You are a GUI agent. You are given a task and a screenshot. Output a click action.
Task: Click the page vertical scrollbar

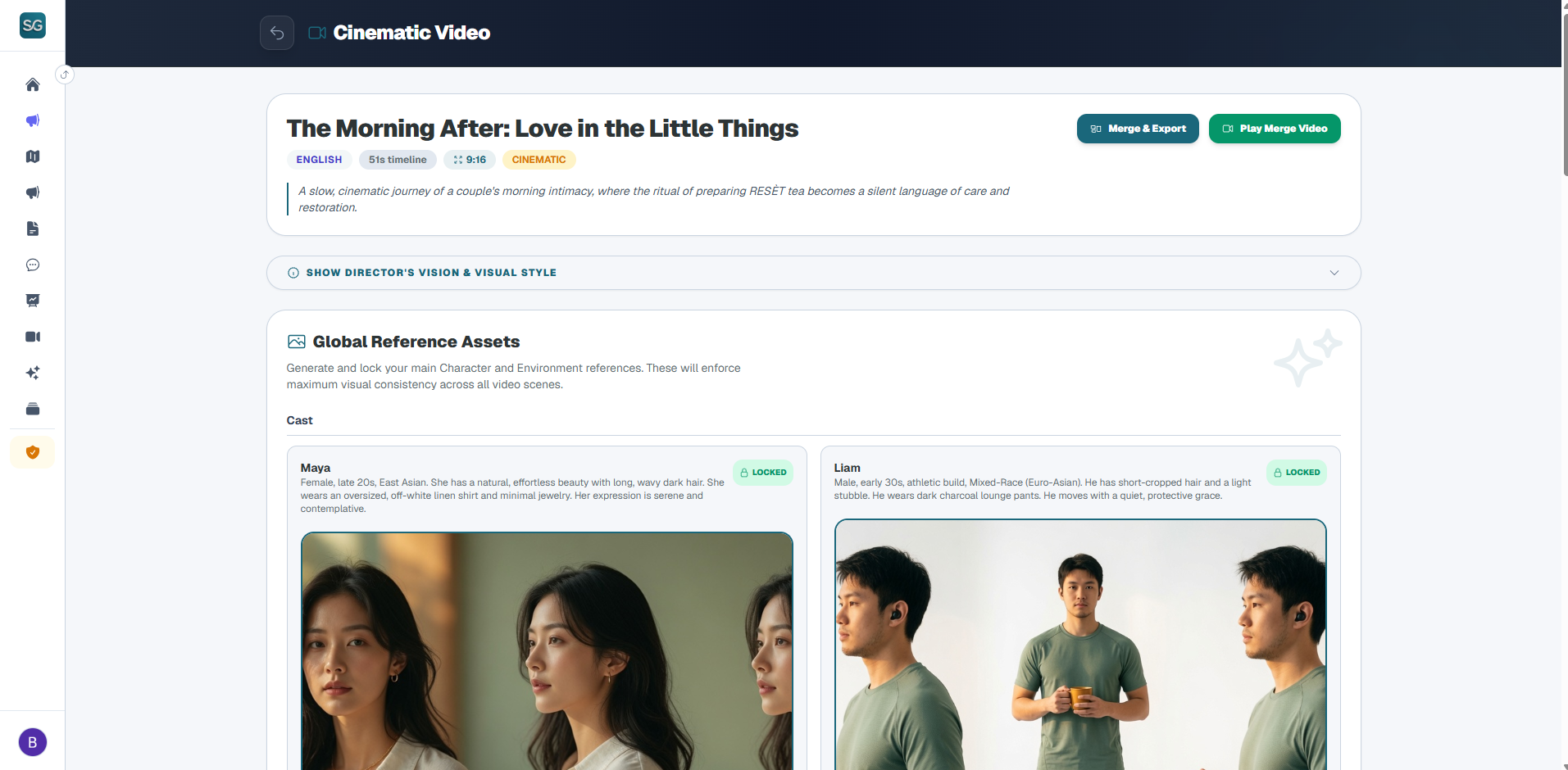coord(1565,94)
